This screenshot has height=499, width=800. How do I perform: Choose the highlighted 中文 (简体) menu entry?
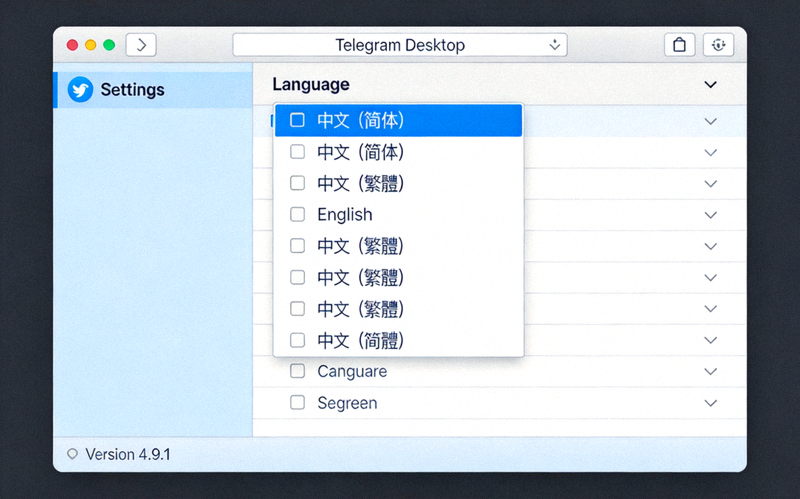pyautogui.click(x=398, y=120)
